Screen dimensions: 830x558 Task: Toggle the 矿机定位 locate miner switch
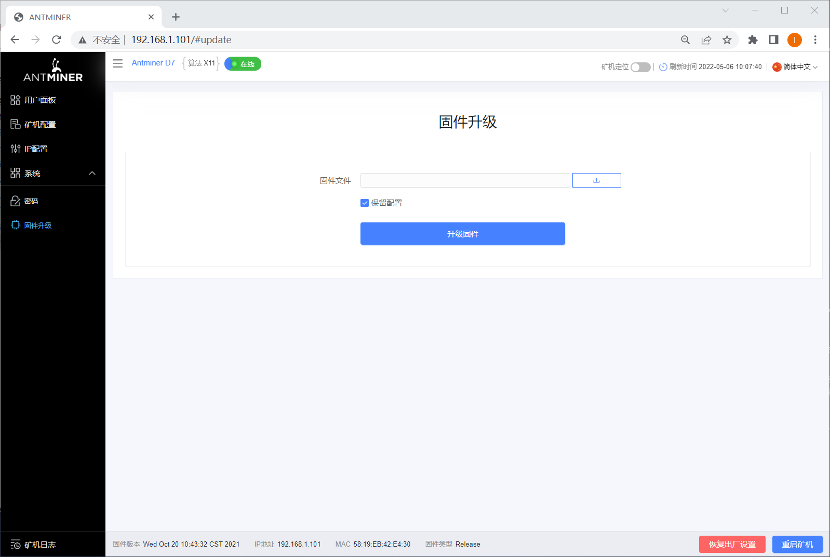[x=640, y=67]
